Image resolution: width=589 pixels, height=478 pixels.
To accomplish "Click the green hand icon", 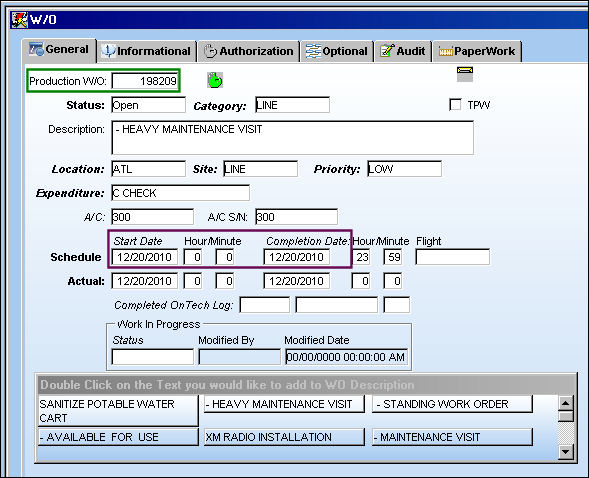I will (215, 80).
